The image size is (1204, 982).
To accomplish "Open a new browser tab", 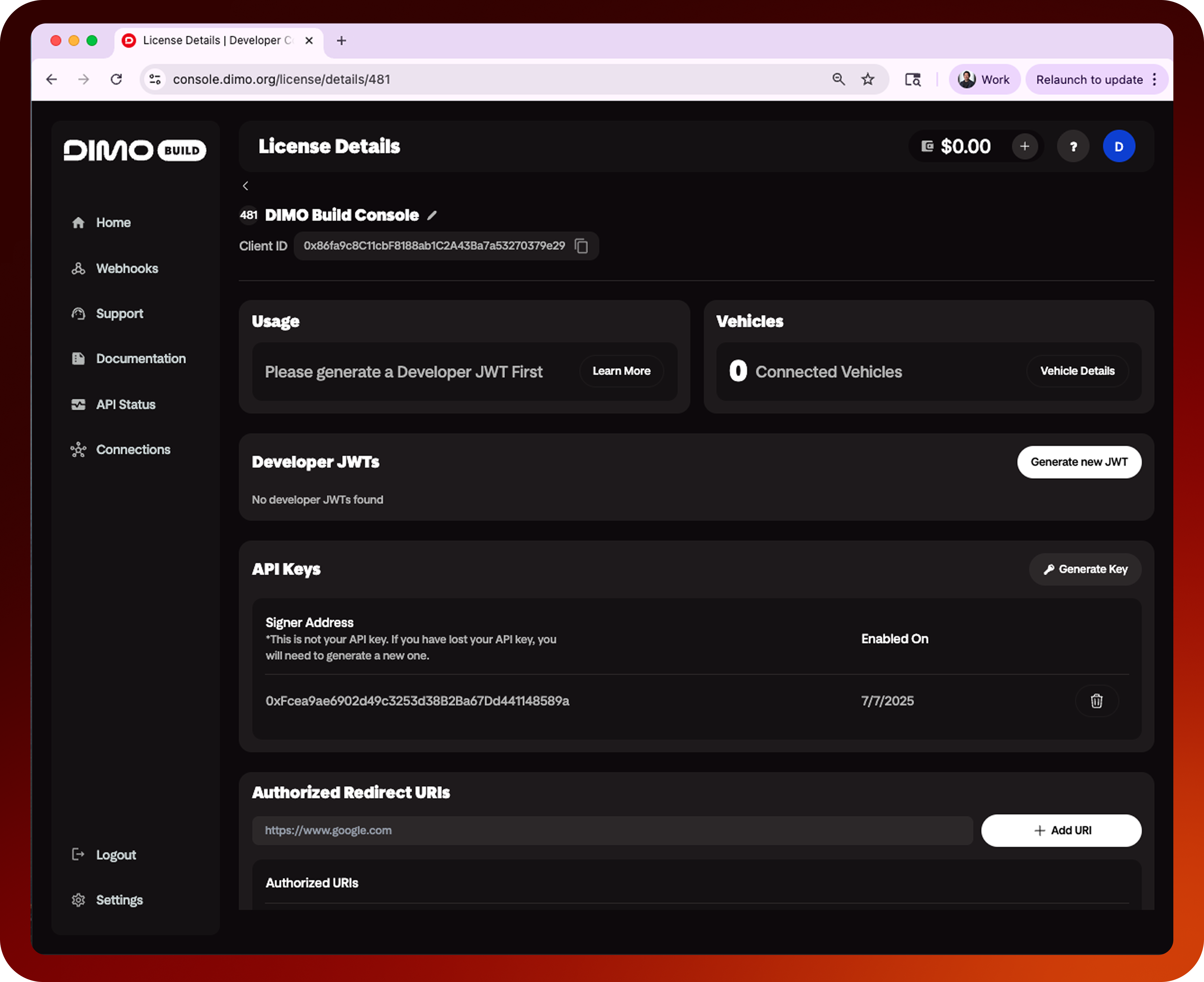I will (x=341, y=40).
